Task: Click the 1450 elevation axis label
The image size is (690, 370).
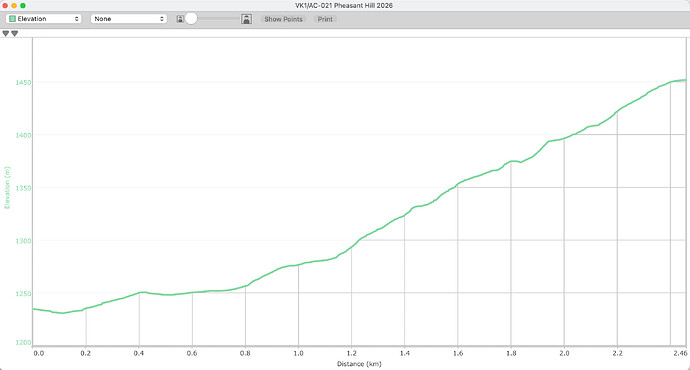Action: pos(23,82)
